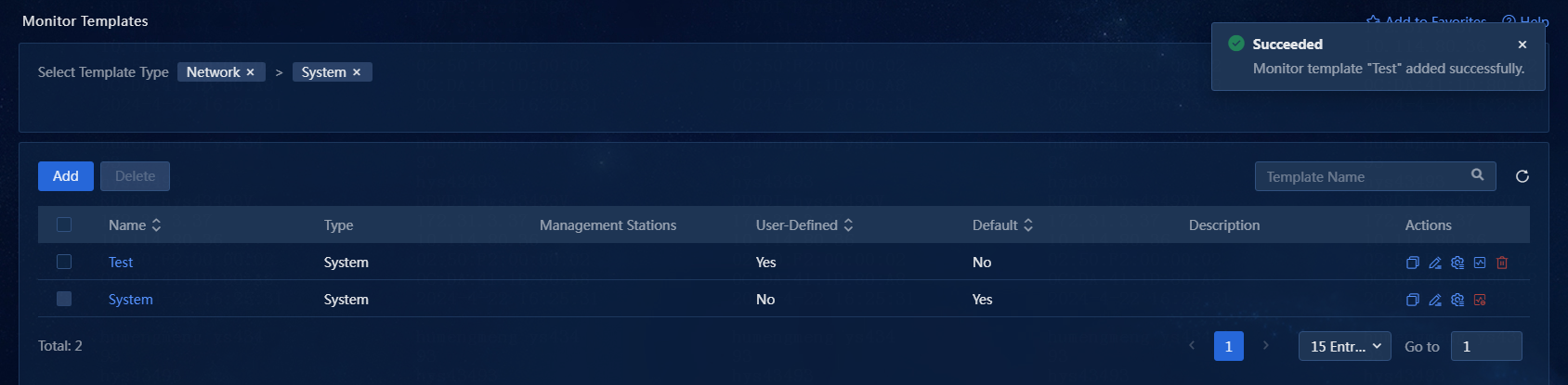
Task: Click the Go to page input field
Action: click(1485, 346)
